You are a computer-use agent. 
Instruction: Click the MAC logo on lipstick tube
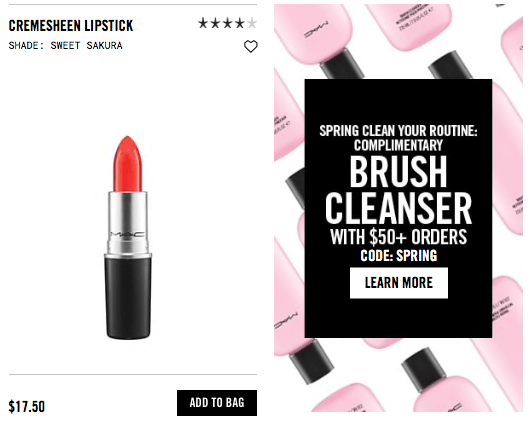coord(127,234)
